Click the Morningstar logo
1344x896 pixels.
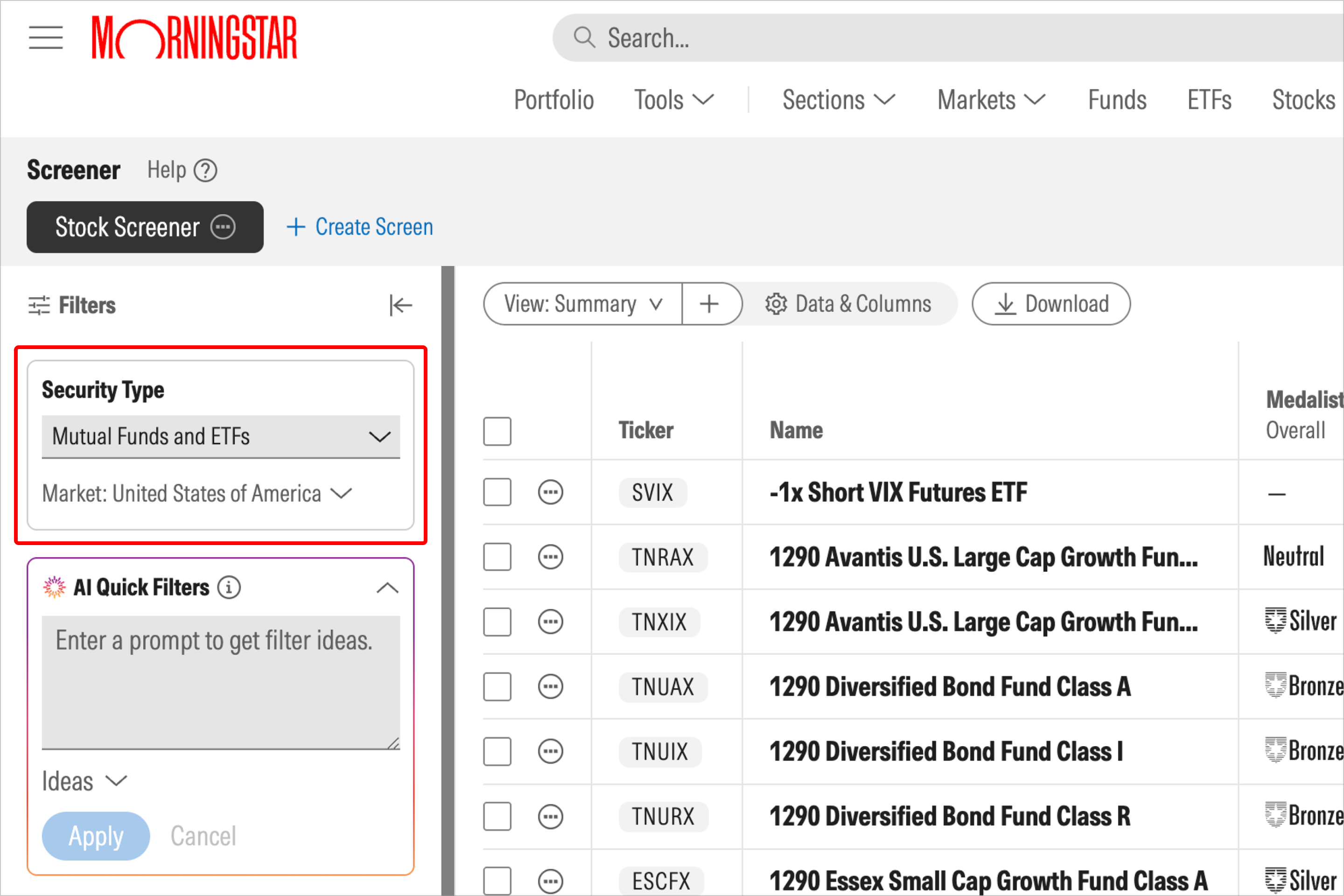click(194, 38)
